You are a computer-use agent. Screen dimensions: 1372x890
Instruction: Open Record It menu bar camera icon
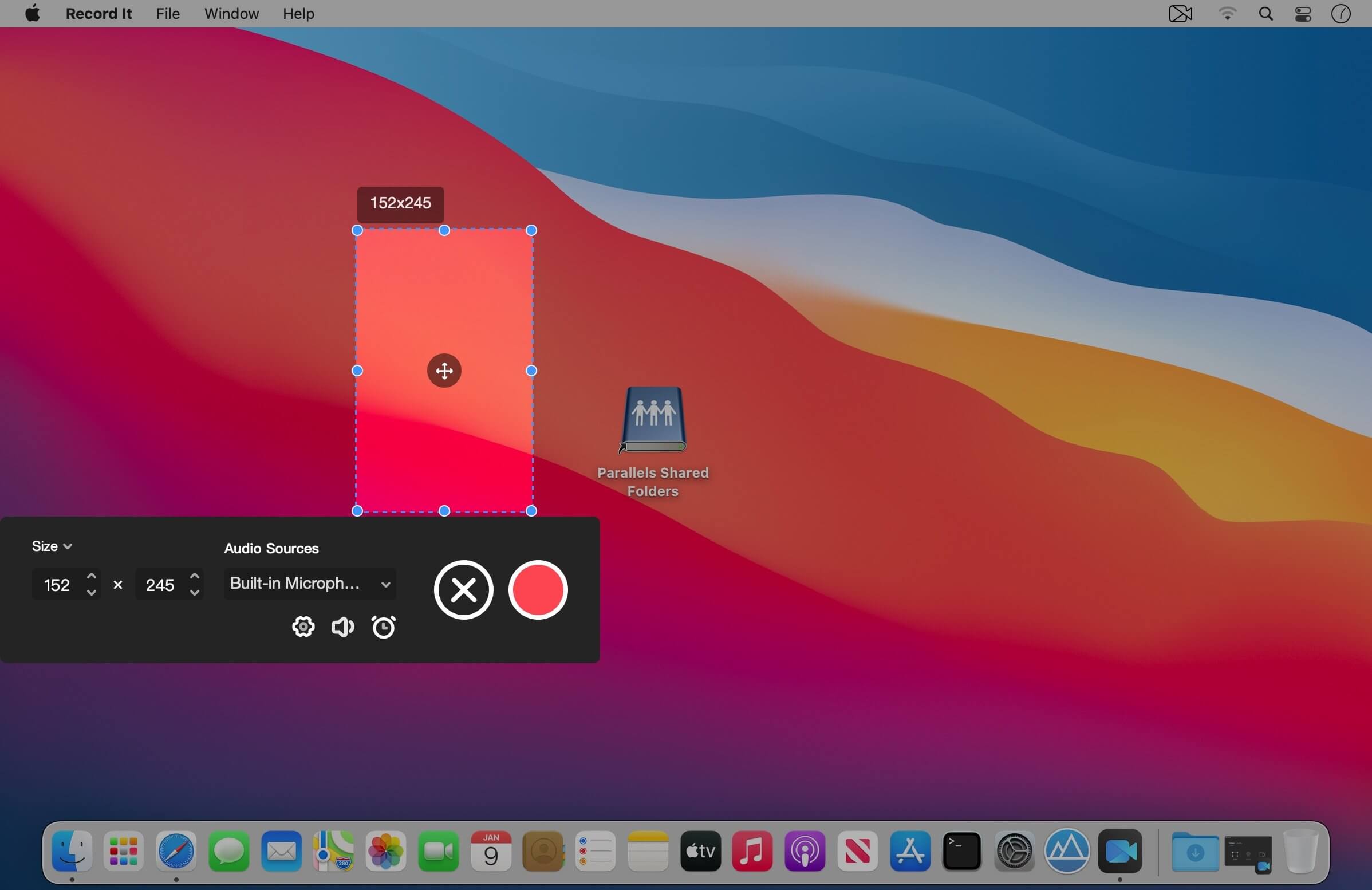tap(1180, 14)
